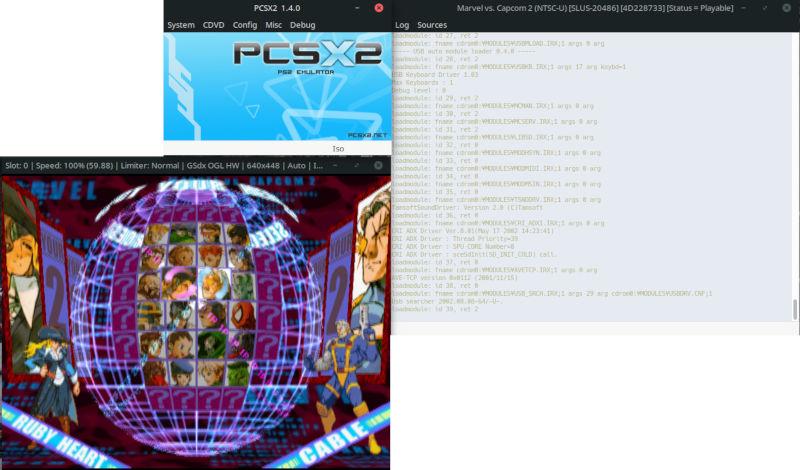Click the Iso status bar label
Viewport: 800px width, 470px height.
tap(338, 148)
